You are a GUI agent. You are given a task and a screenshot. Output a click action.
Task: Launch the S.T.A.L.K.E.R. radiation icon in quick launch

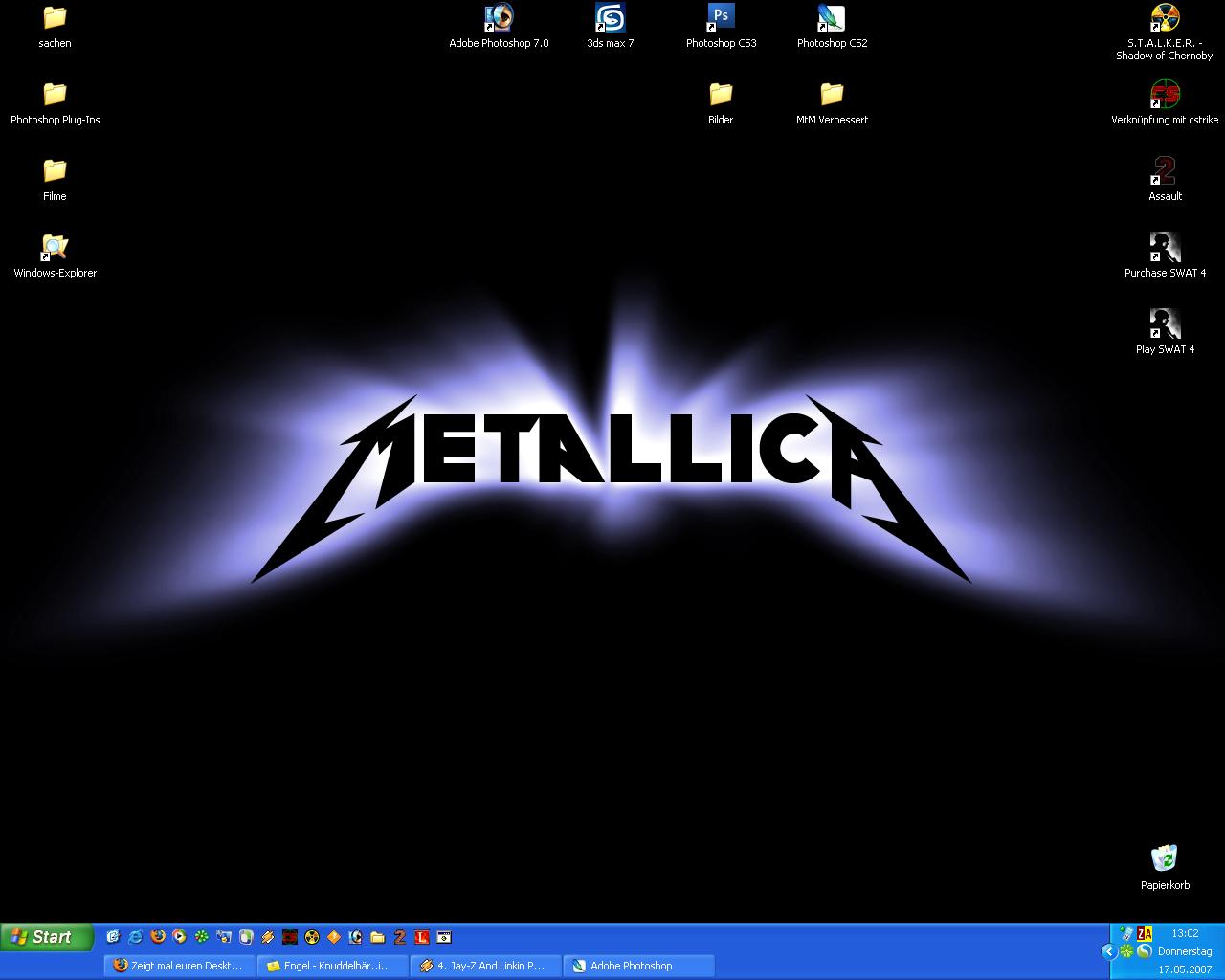tap(312, 937)
